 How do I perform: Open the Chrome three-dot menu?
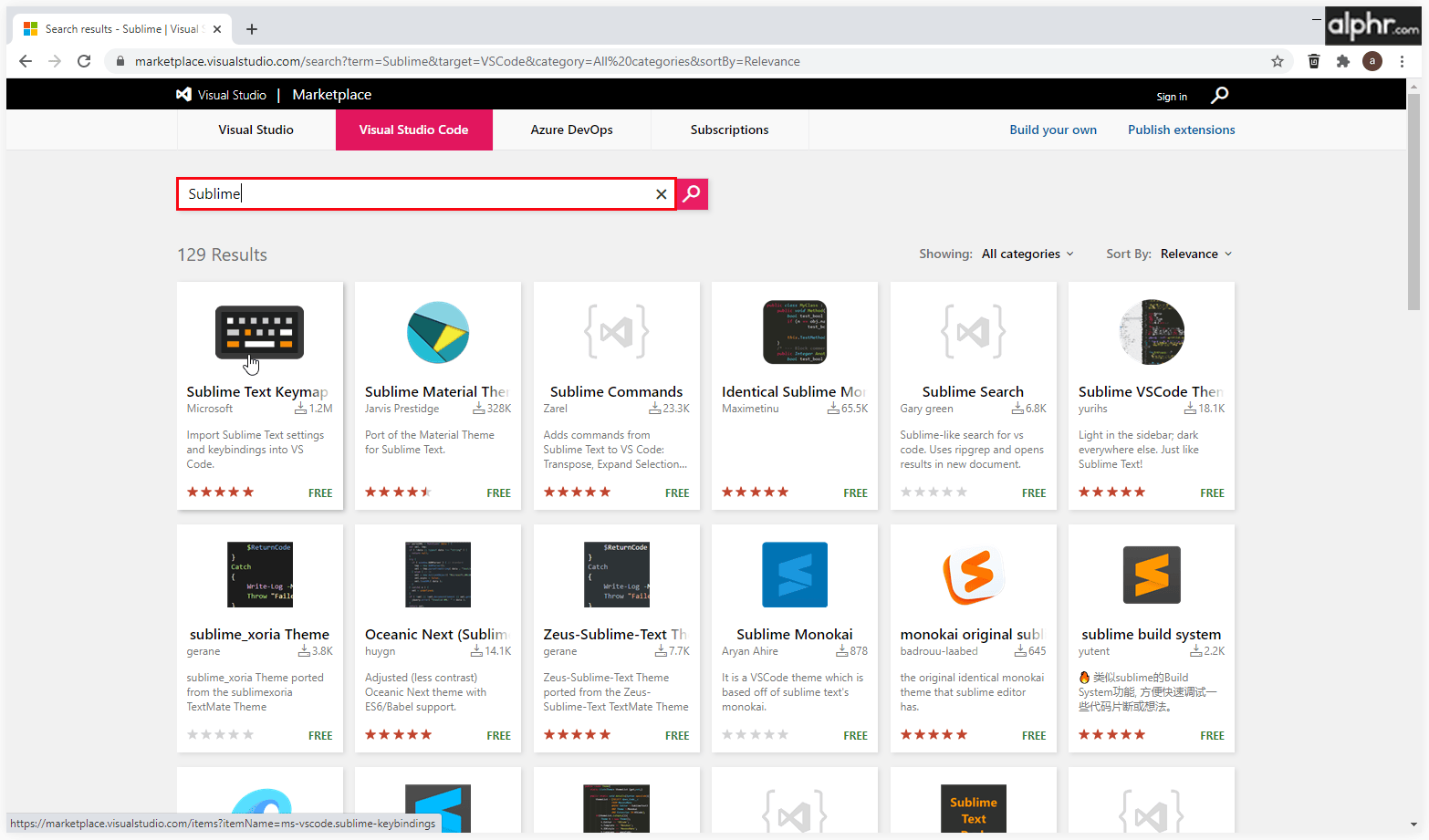pyautogui.click(x=1403, y=61)
